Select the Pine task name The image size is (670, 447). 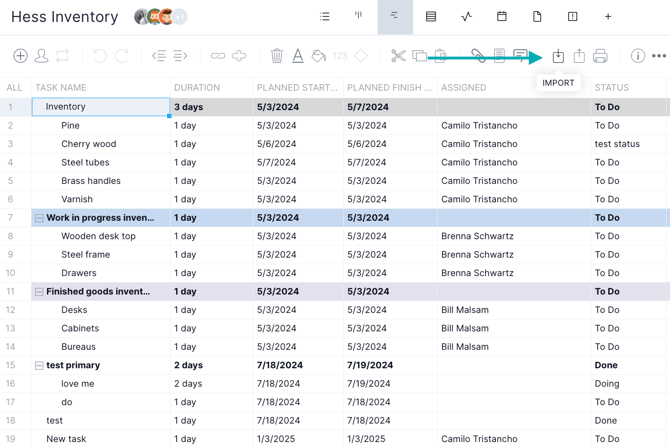[70, 126]
